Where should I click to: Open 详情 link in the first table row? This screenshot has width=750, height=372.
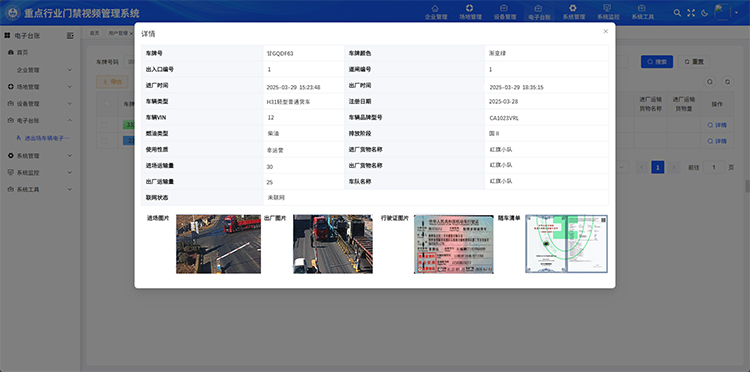tap(717, 125)
